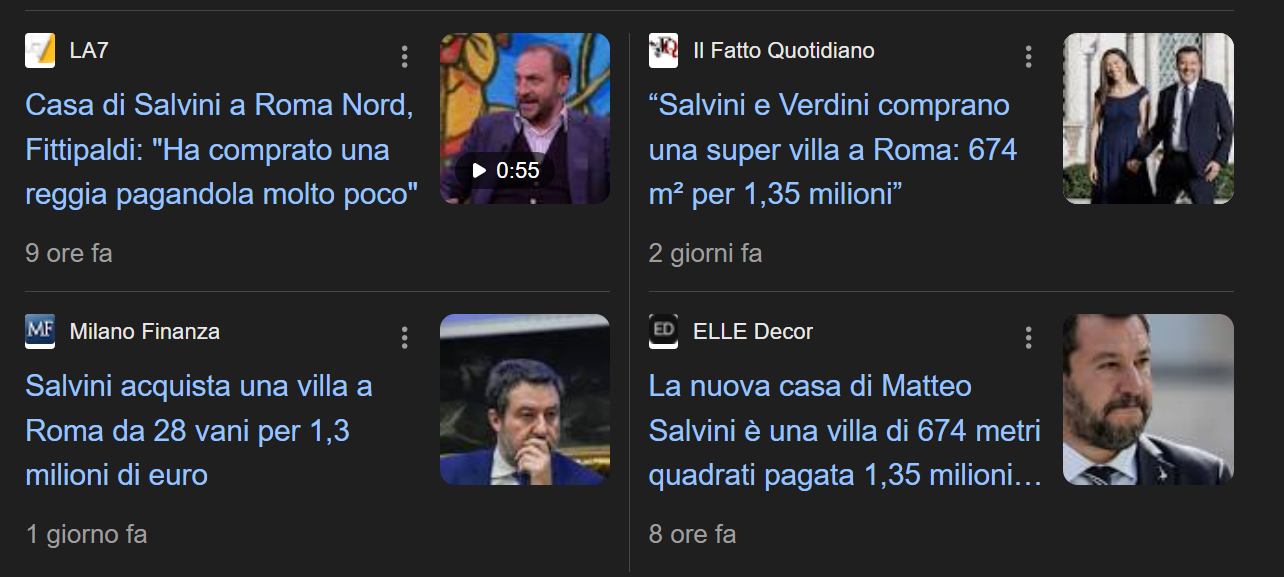
Task: Click the ELLE Decor ED favicon
Action: [663, 331]
